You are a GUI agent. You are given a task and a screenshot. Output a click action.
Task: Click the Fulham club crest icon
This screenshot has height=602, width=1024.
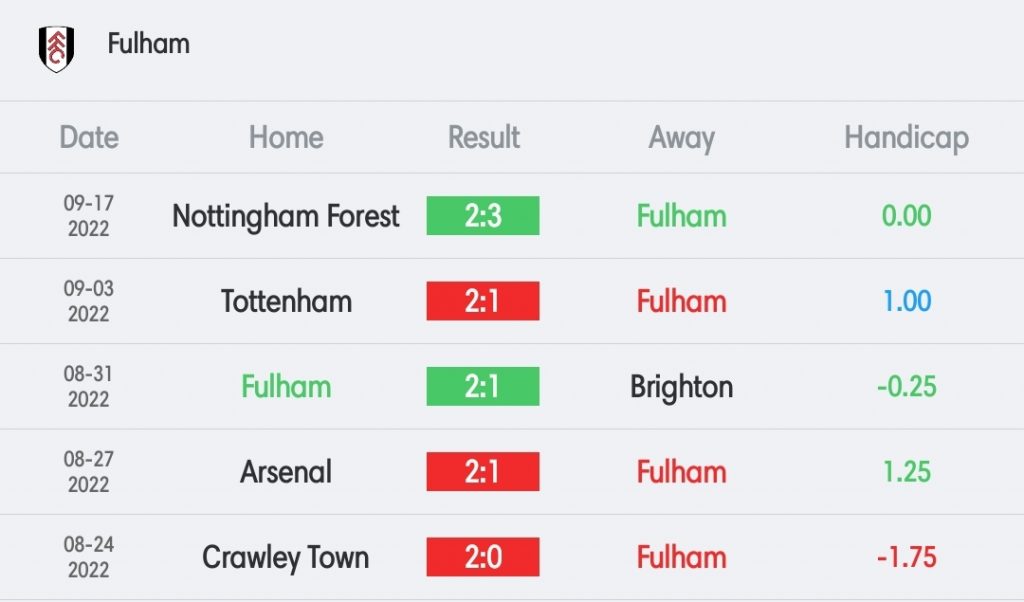(x=56, y=49)
